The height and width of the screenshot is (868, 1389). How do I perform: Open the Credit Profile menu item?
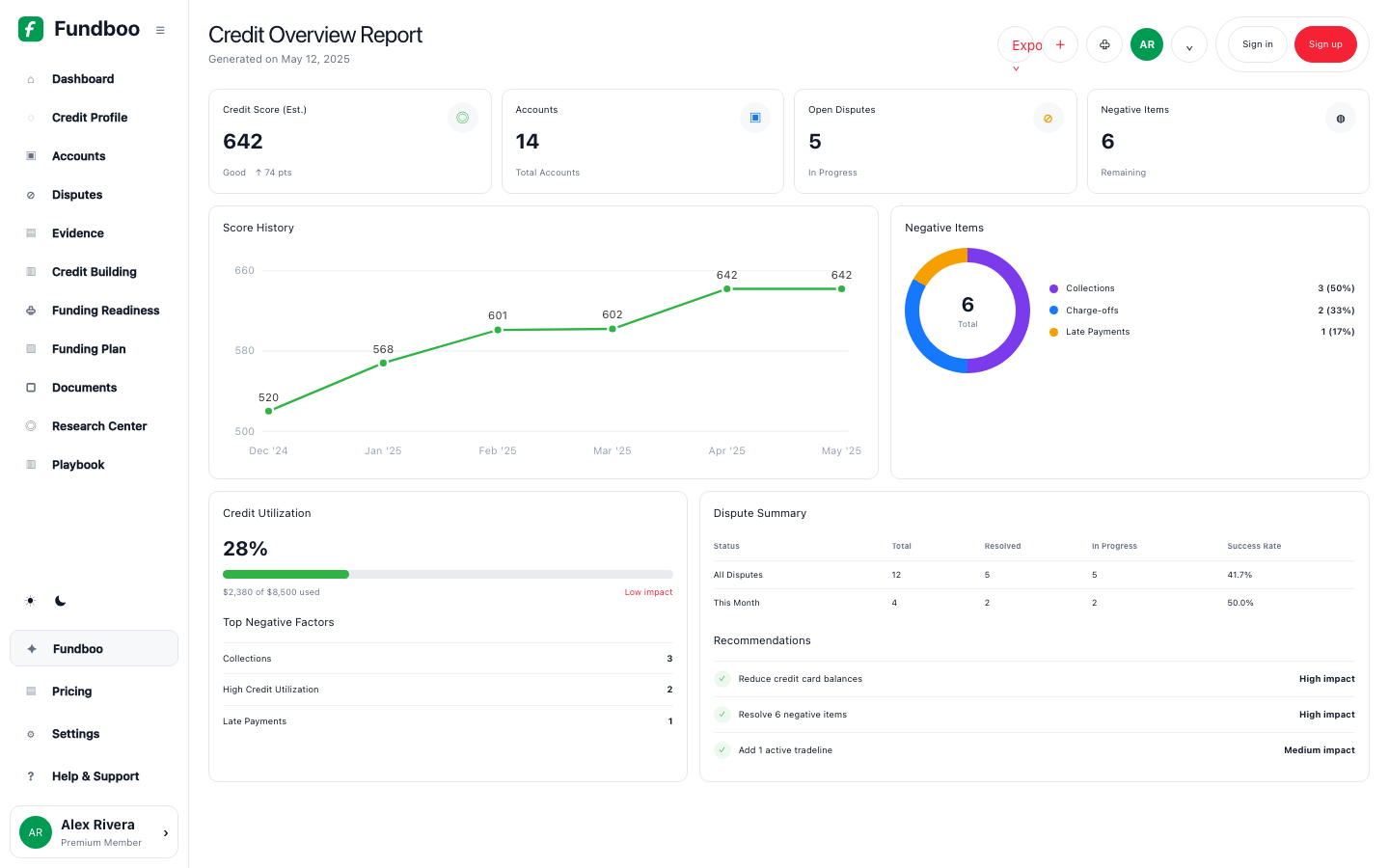click(95, 118)
